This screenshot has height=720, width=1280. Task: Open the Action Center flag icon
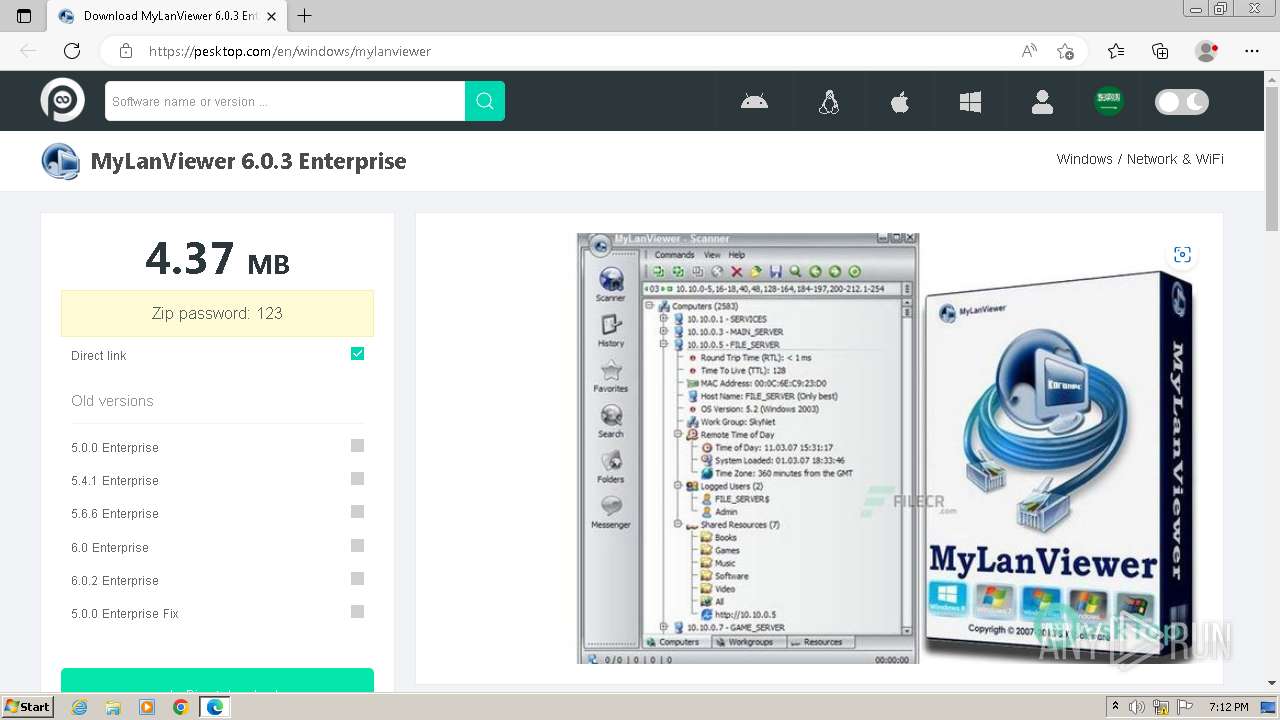[x=1185, y=707]
